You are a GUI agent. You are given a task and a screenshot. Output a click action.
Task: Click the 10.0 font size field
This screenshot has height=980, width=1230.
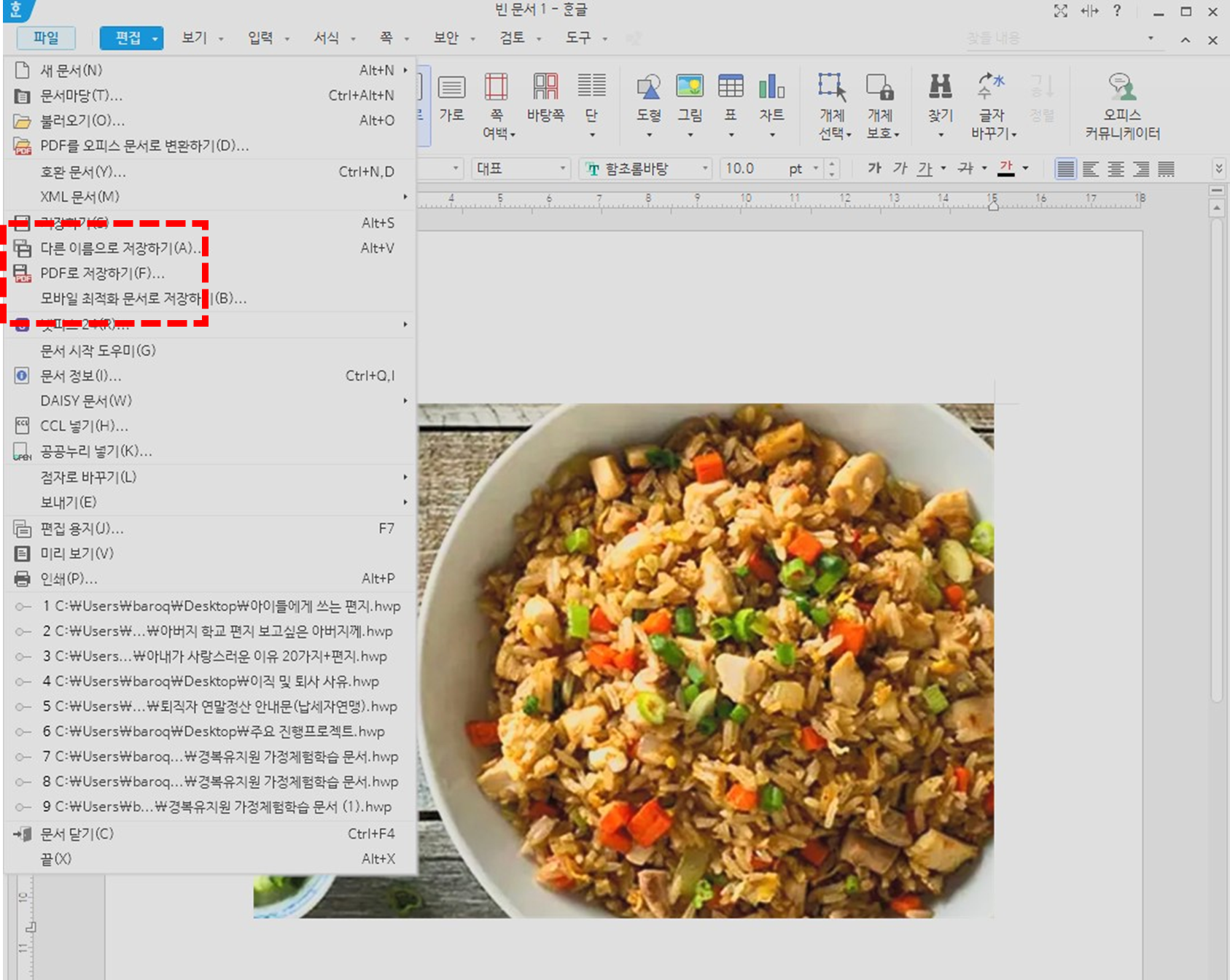pyautogui.click(x=751, y=168)
